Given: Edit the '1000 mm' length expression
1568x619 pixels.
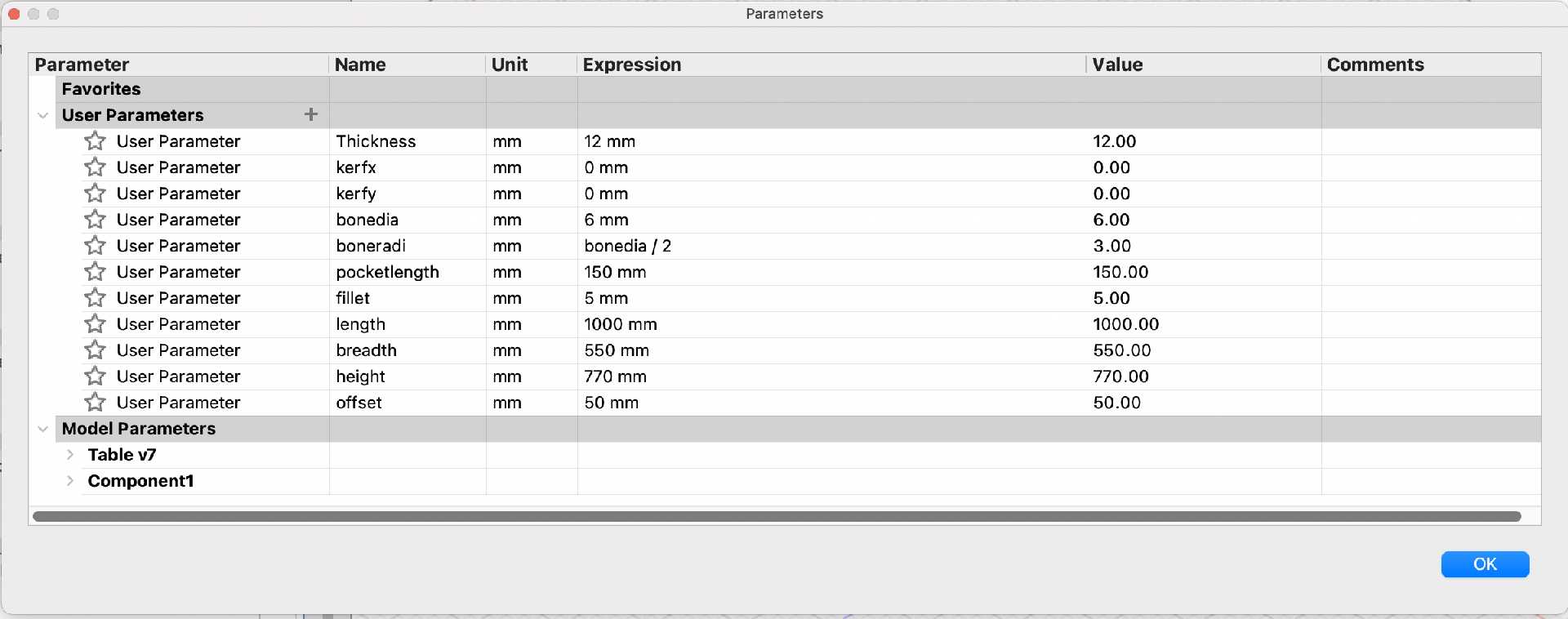Looking at the screenshot, I should (831, 324).
